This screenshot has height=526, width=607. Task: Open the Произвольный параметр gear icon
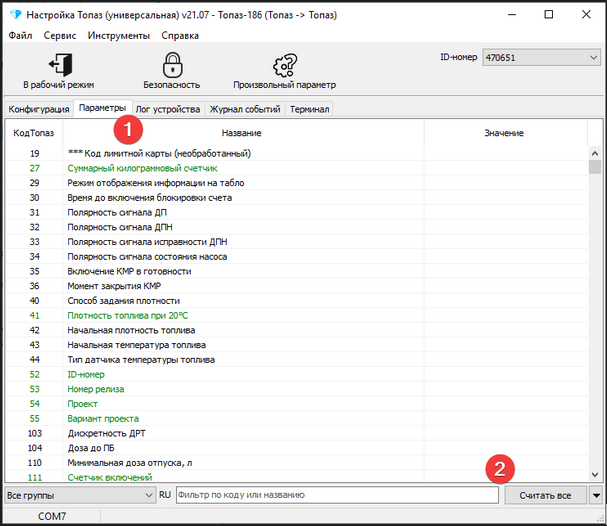[x=285, y=65]
